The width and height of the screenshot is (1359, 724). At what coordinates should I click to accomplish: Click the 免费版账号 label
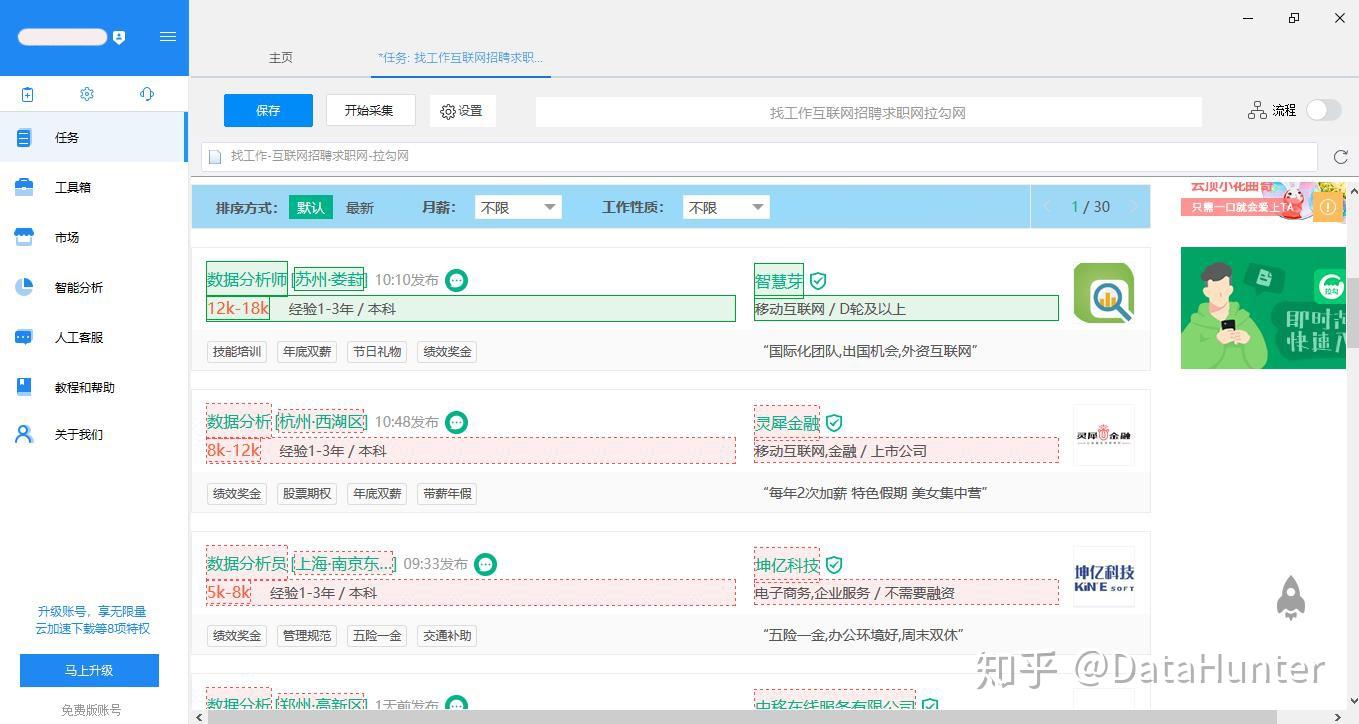91,710
